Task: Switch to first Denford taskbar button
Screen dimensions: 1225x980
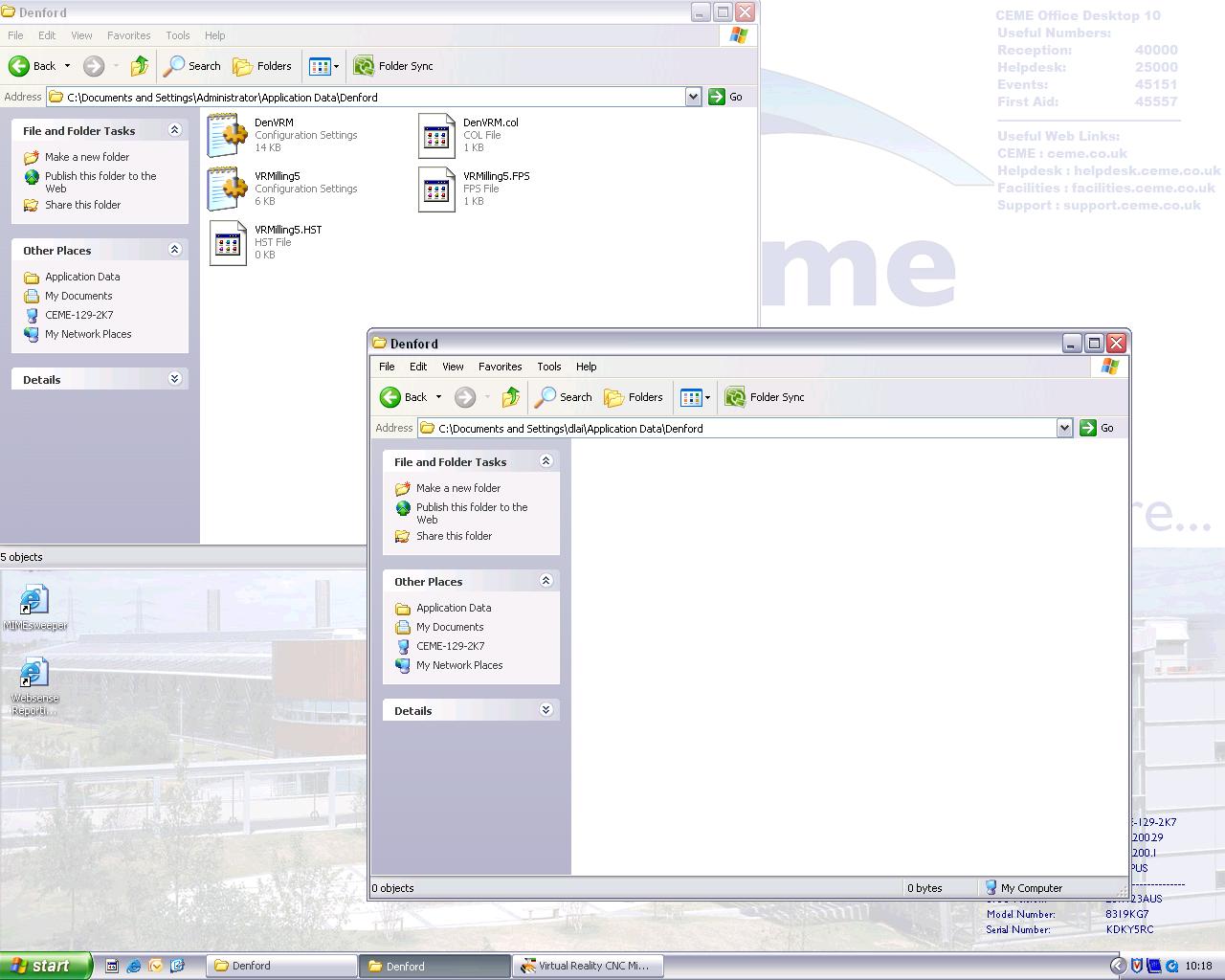Action: pyautogui.click(x=282, y=966)
